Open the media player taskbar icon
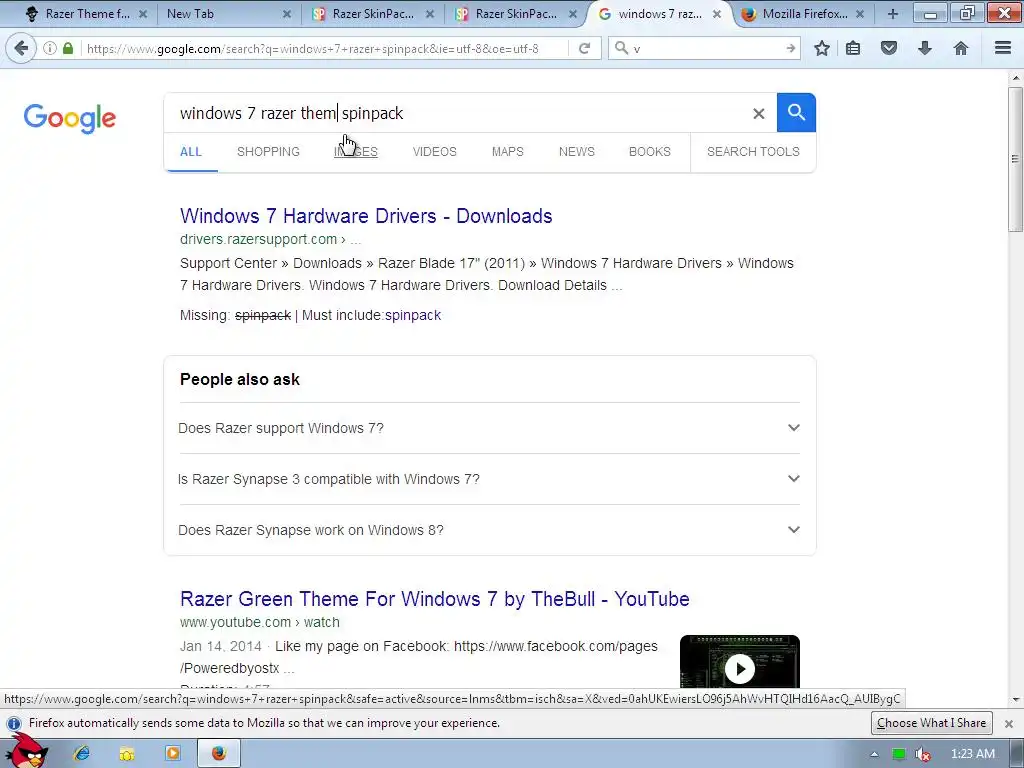1024x768 pixels. click(x=173, y=754)
